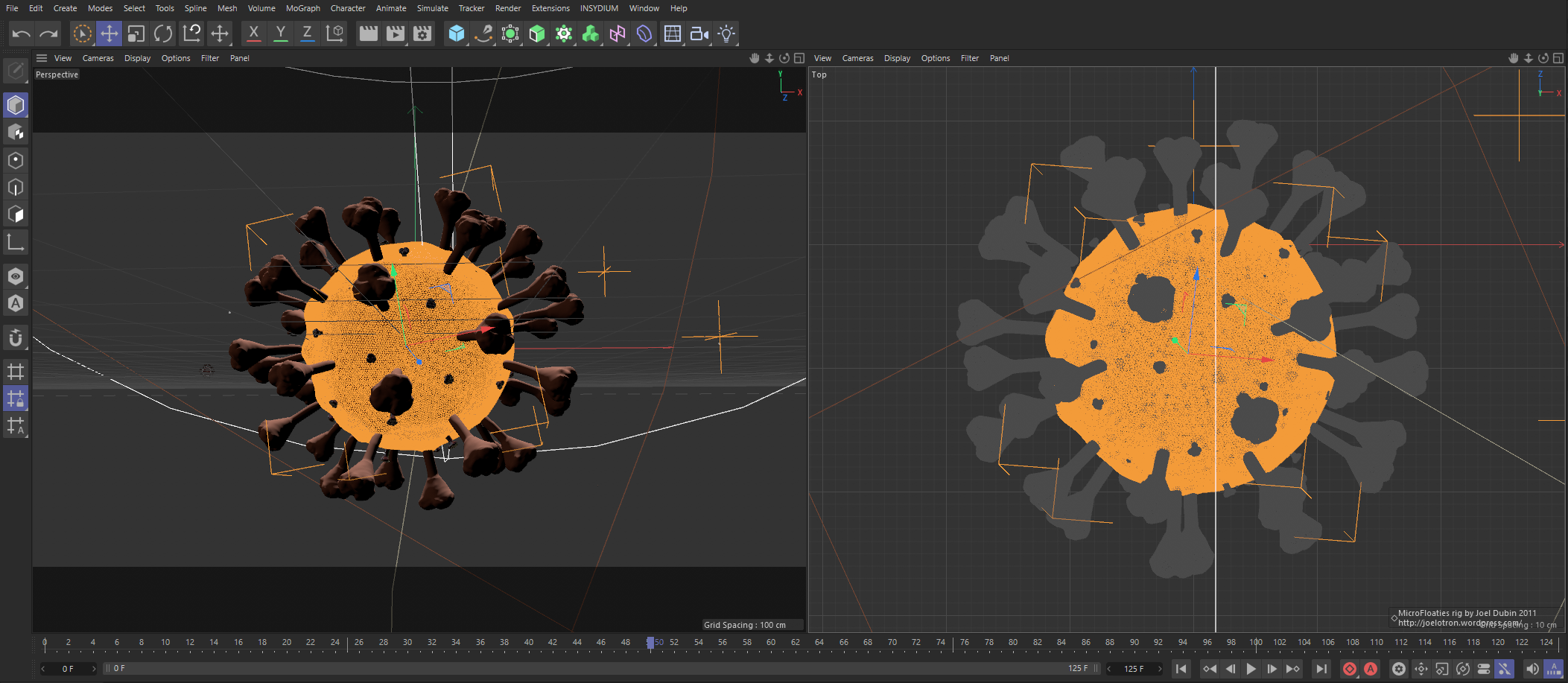Open the Spline Pen tool

click(483, 34)
